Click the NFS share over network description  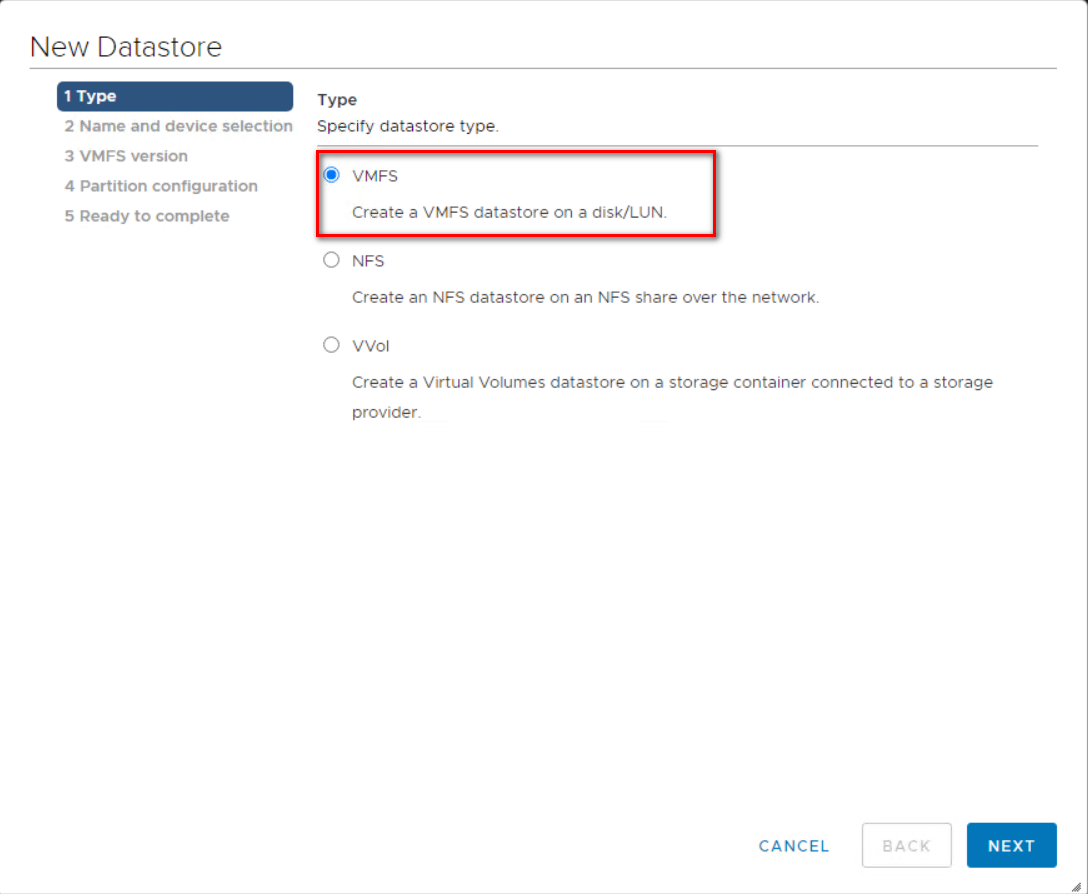585,298
